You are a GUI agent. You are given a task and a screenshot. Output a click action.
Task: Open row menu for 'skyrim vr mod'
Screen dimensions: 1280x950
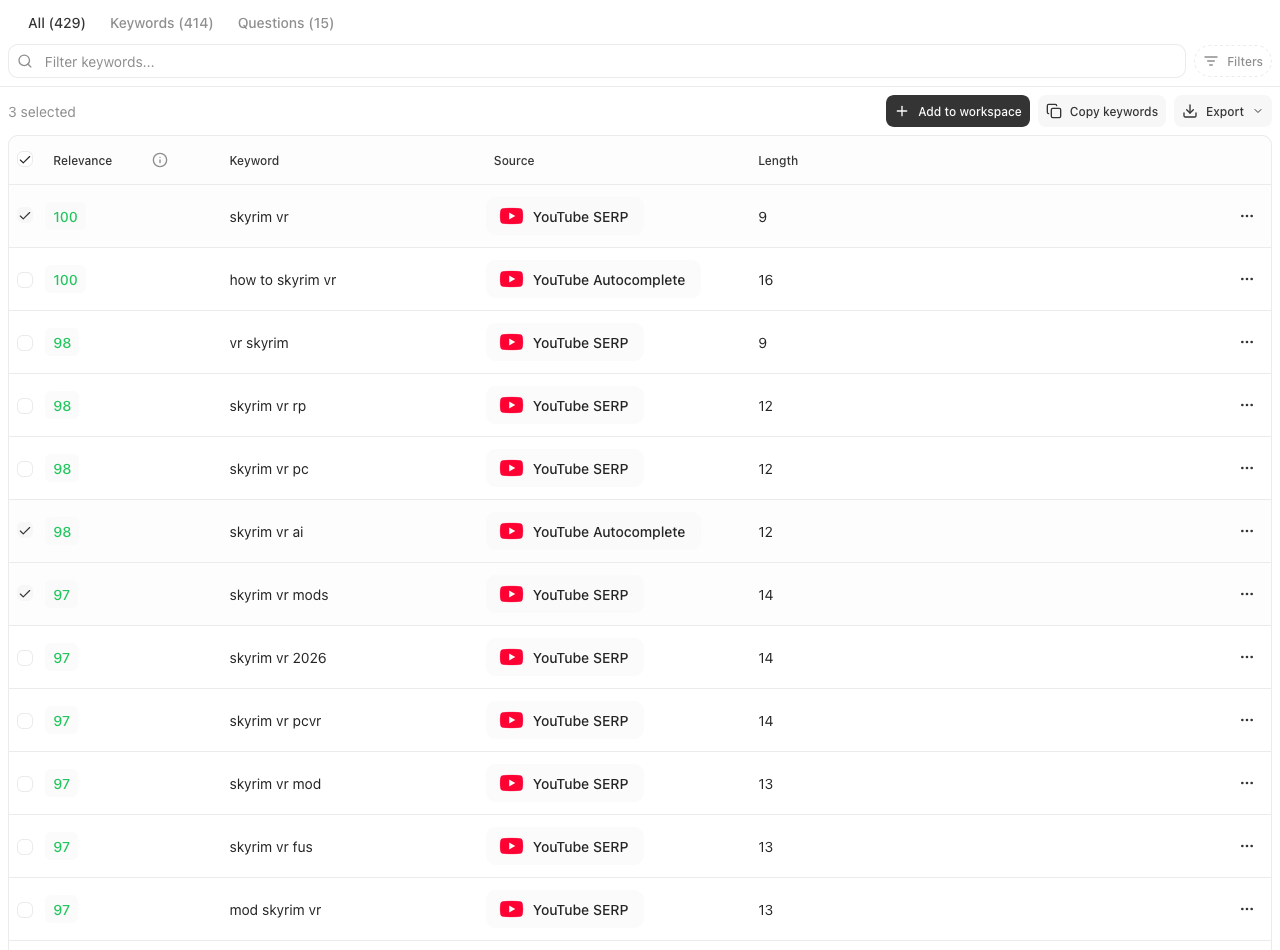pyautogui.click(x=1246, y=783)
